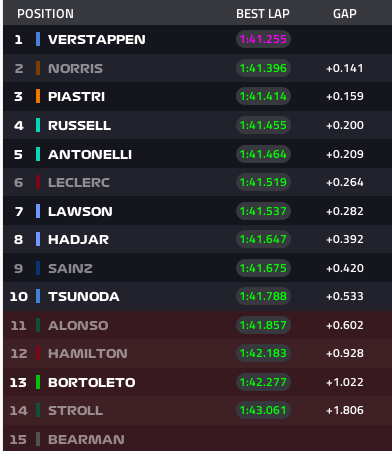Select the Hadjar driver name
The image size is (392, 451).
(78, 240)
